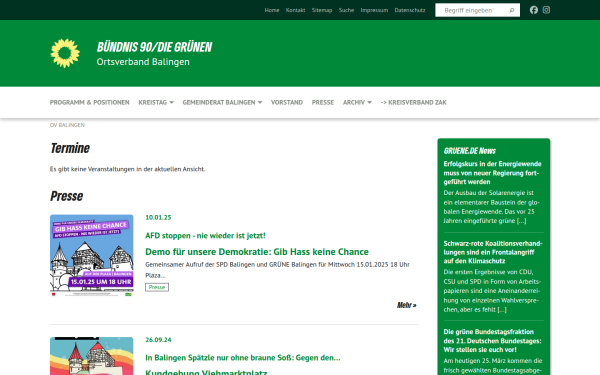Open Programm & Positionen menu item

point(90,102)
